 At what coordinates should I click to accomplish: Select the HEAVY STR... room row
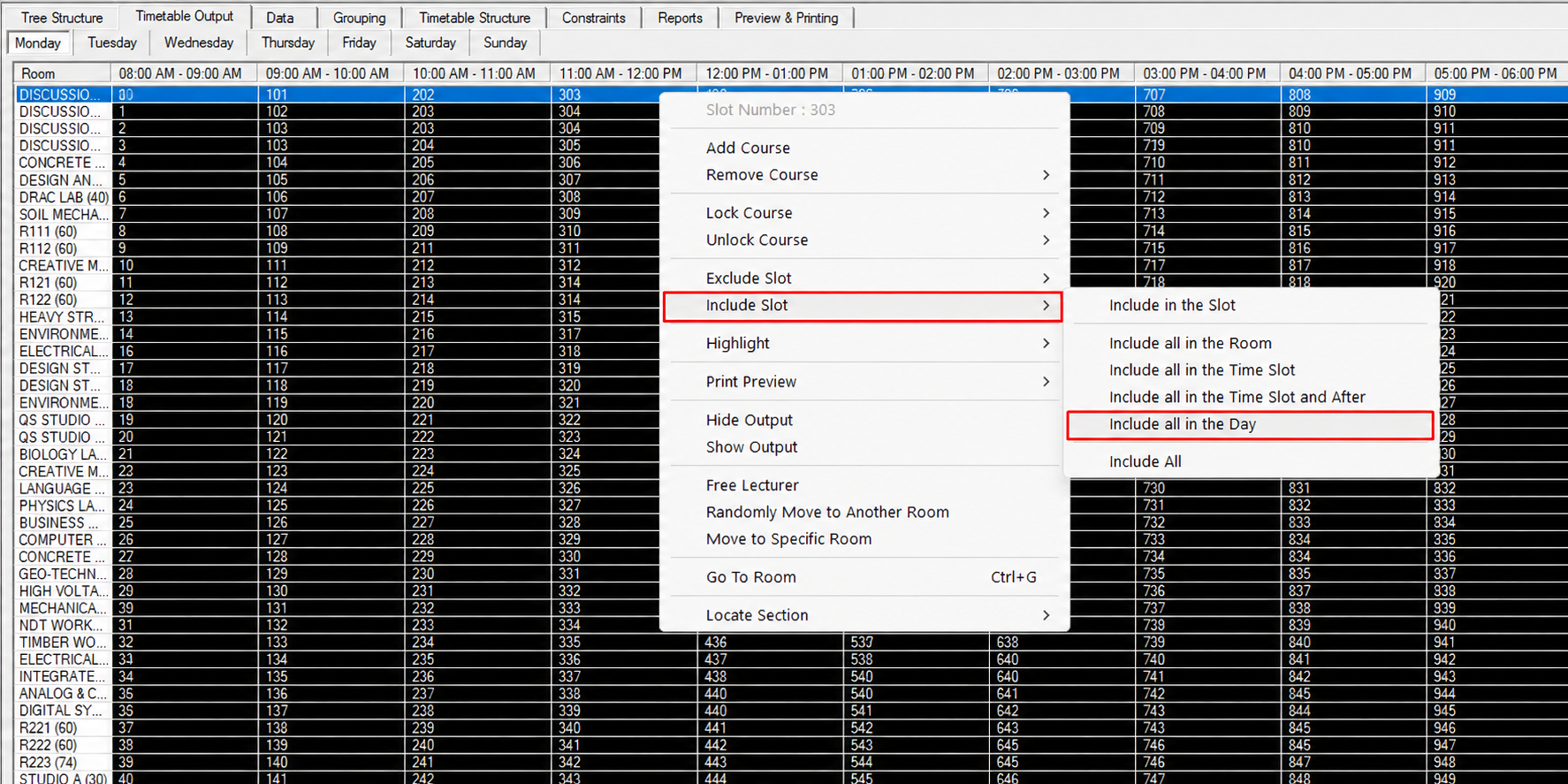(x=64, y=316)
